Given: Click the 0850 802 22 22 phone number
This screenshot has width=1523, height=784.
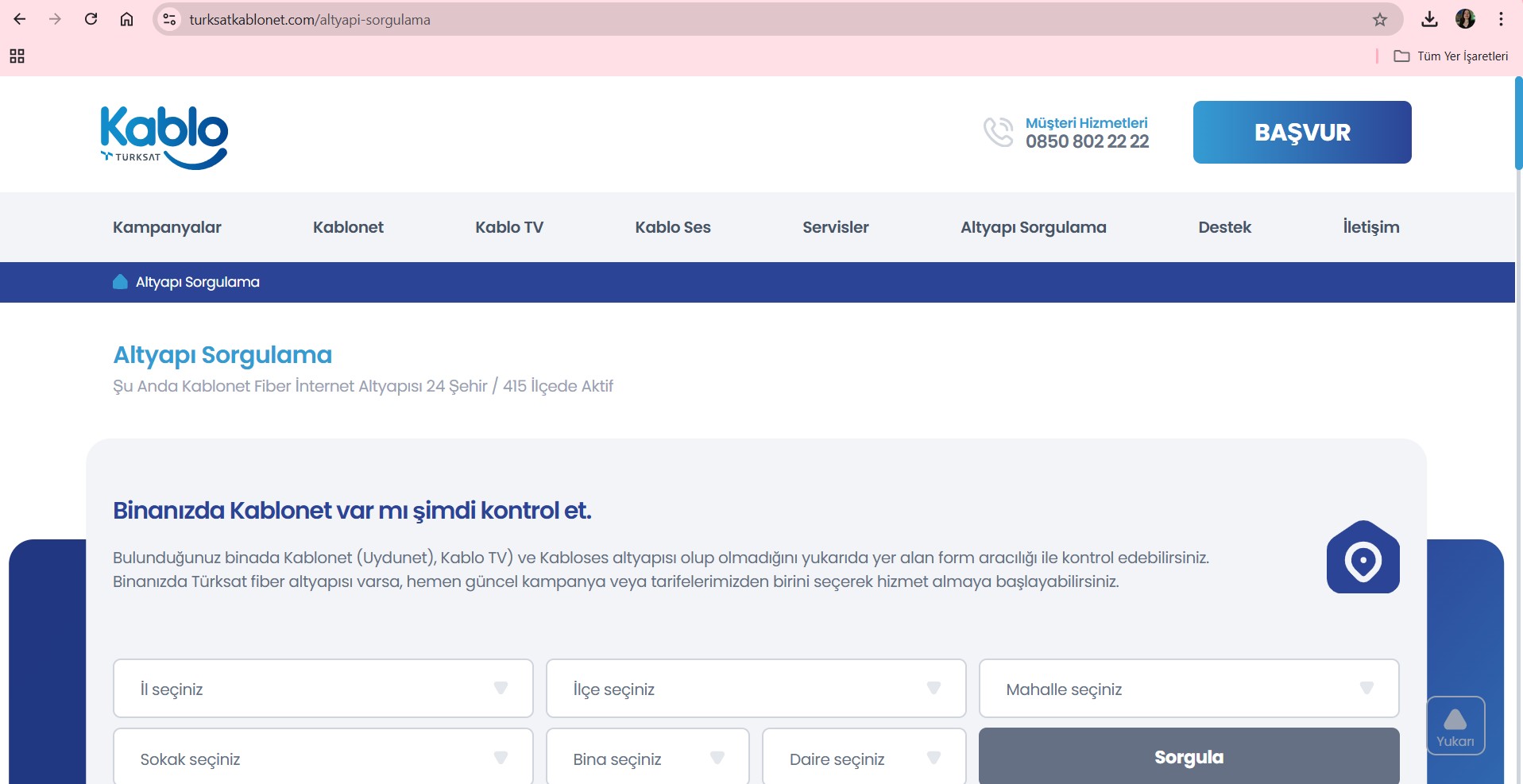Looking at the screenshot, I should point(1087,141).
